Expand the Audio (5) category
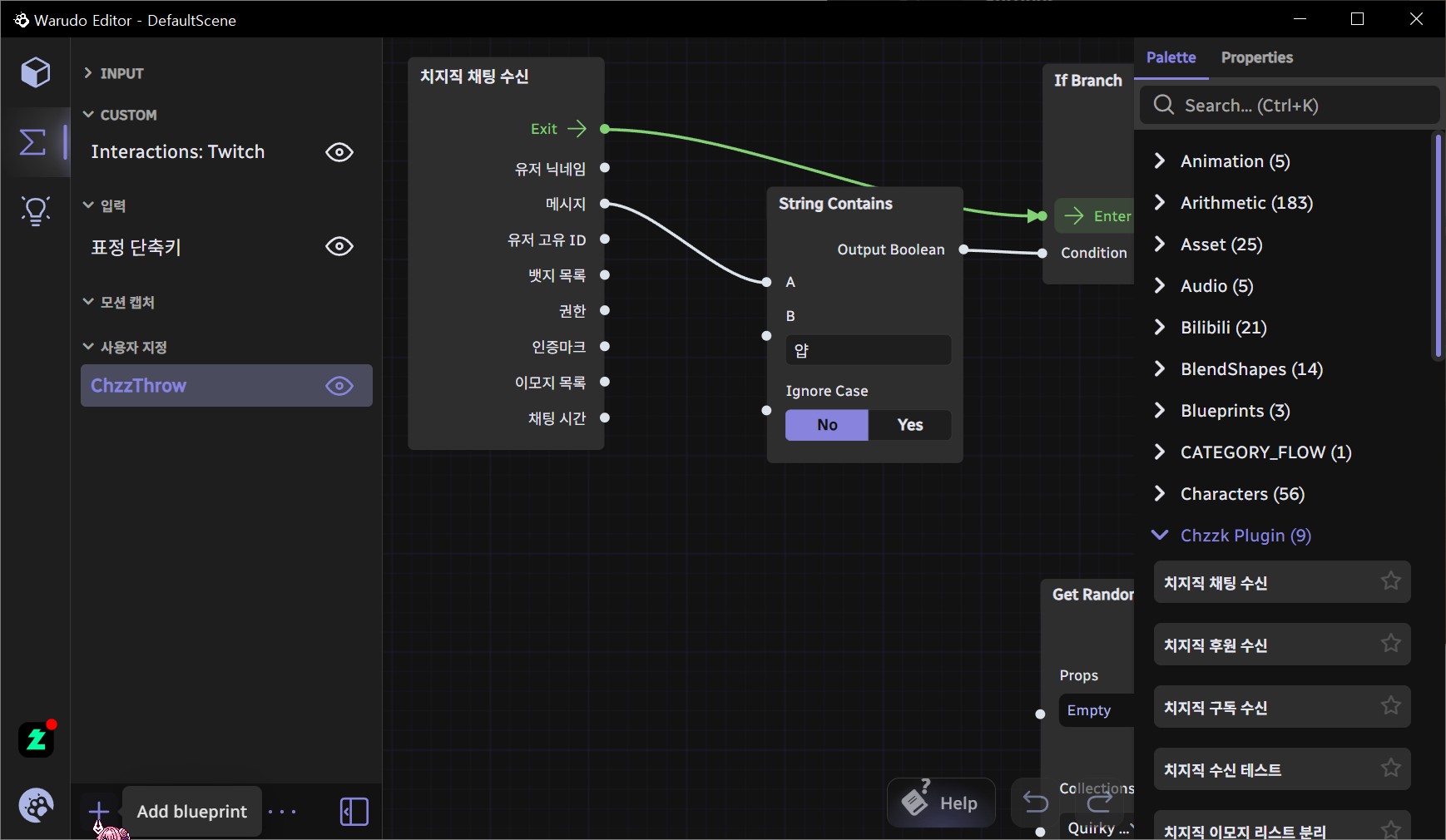This screenshot has width=1446, height=840. 1160,285
